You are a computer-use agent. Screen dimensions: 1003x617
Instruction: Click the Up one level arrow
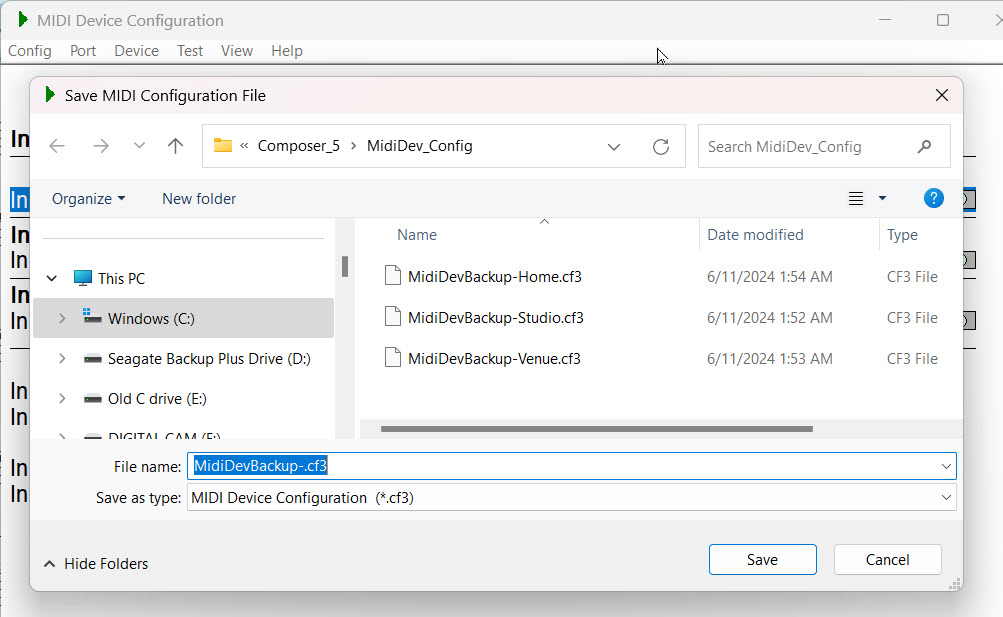point(176,146)
